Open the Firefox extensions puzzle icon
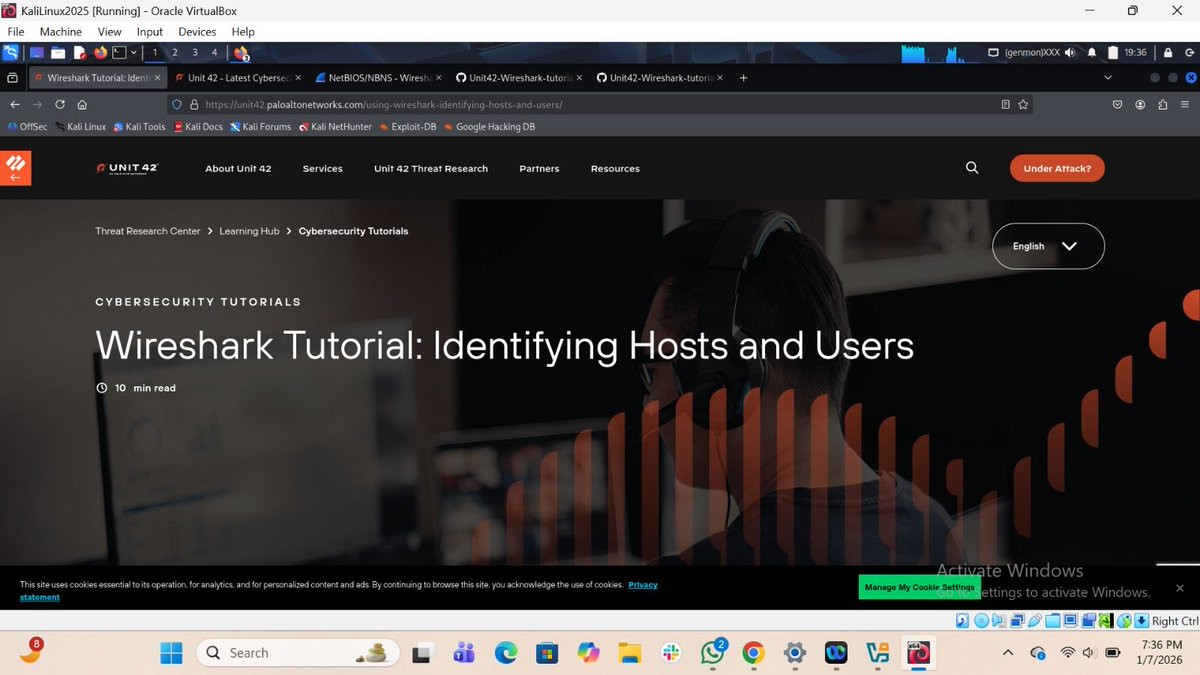This screenshot has width=1200, height=675. coord(1162,104)
